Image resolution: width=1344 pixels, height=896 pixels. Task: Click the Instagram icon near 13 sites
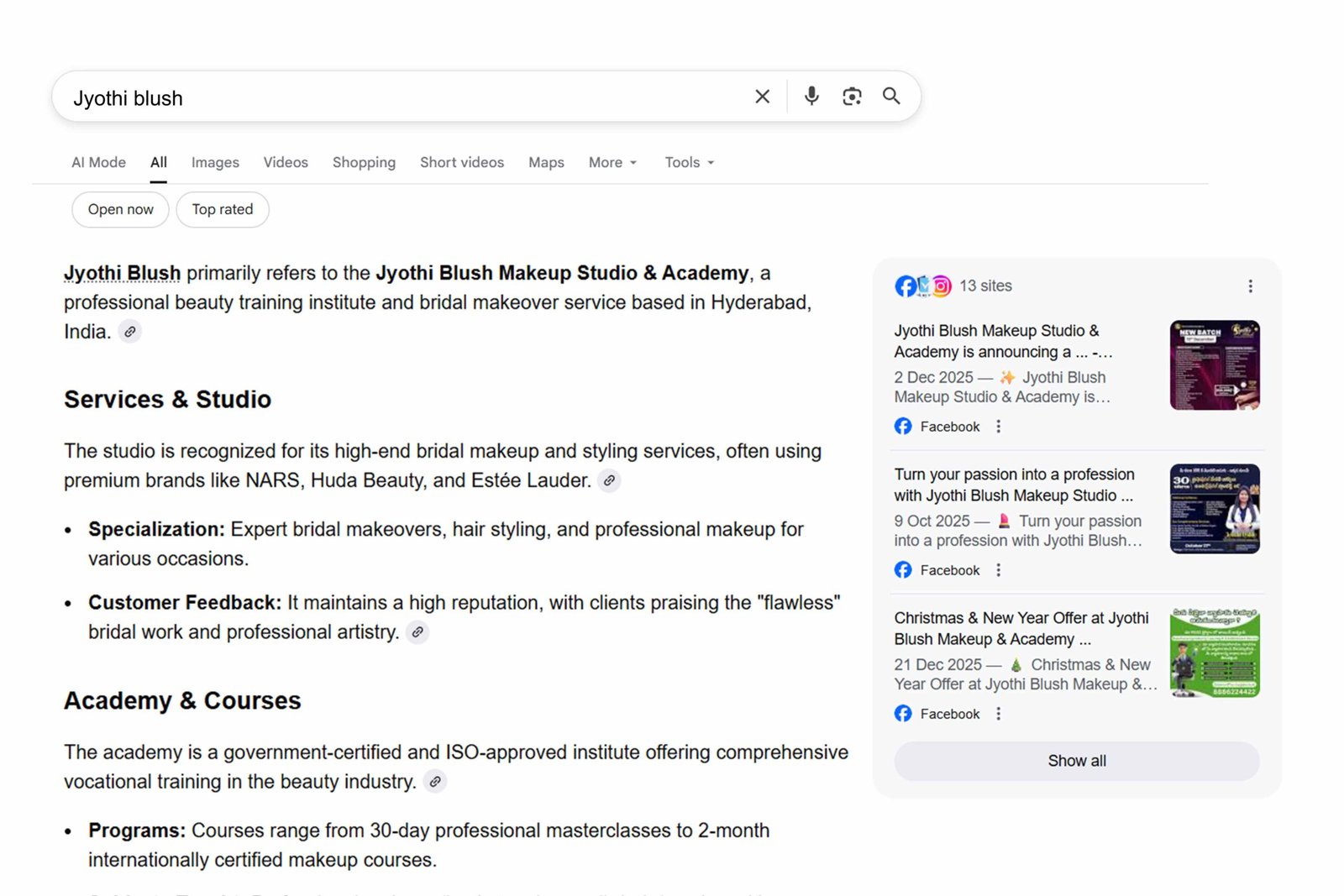coord(941,286)
